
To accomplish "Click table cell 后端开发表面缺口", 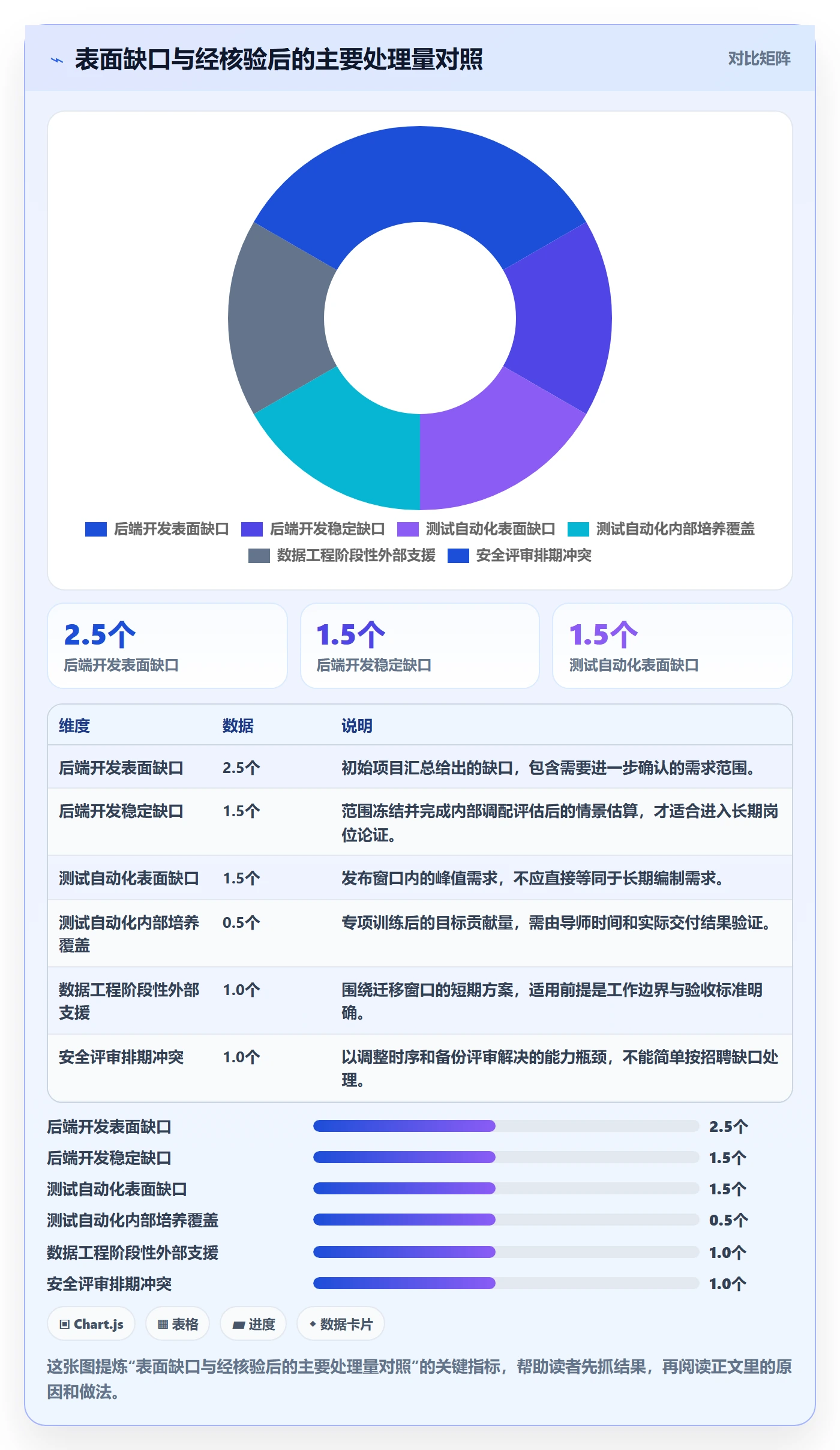I will pos(121,768).
